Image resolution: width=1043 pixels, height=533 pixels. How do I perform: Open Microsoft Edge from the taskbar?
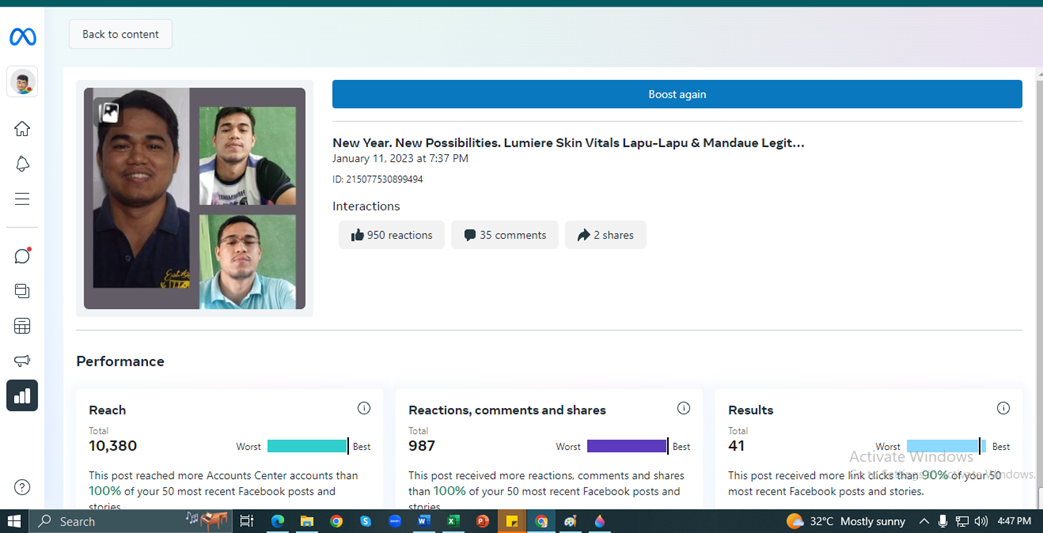tap(277, 521)
